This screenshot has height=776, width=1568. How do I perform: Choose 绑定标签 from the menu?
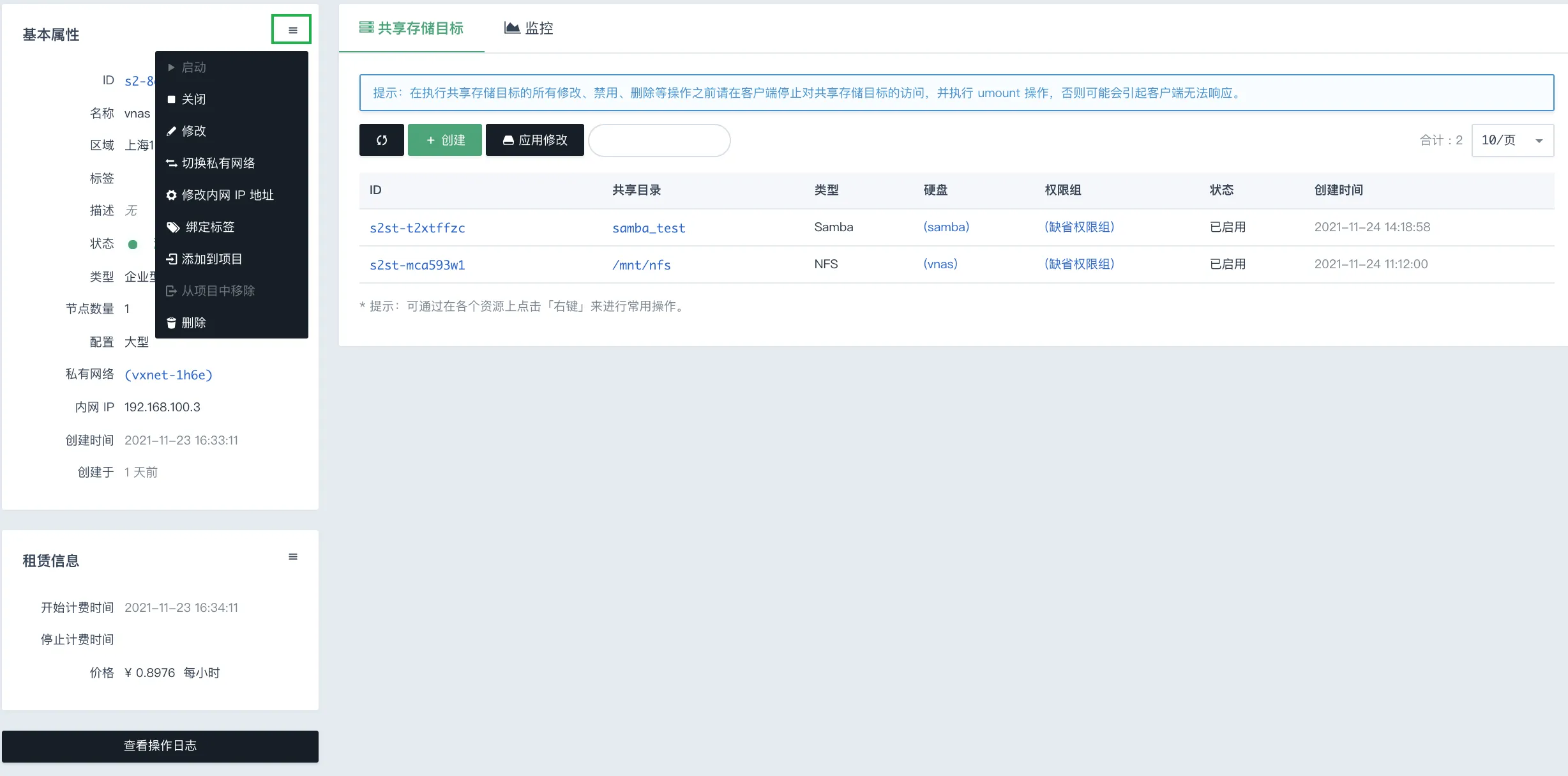[232, 227]
